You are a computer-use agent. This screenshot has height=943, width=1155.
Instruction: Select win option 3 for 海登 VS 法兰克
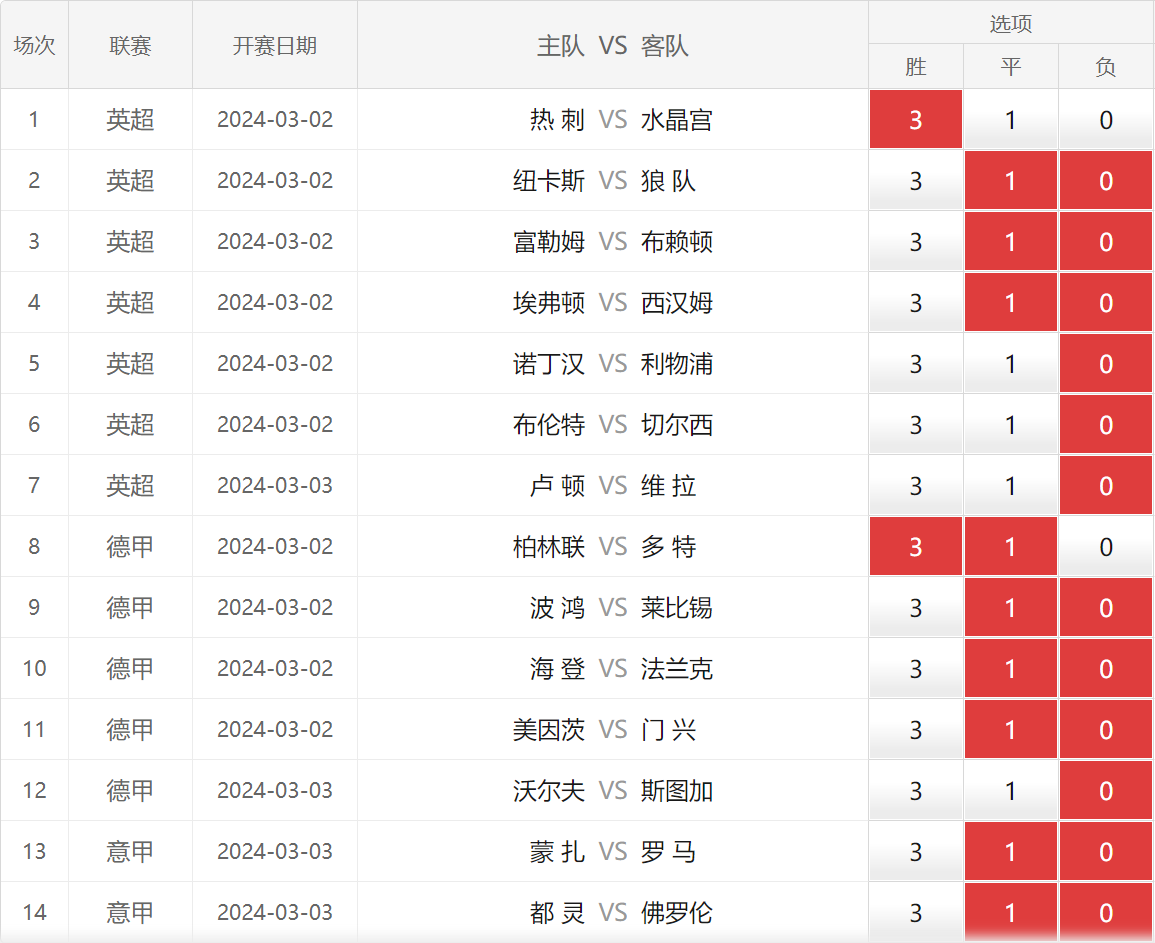pyautogui.click(x=916, y=668)
